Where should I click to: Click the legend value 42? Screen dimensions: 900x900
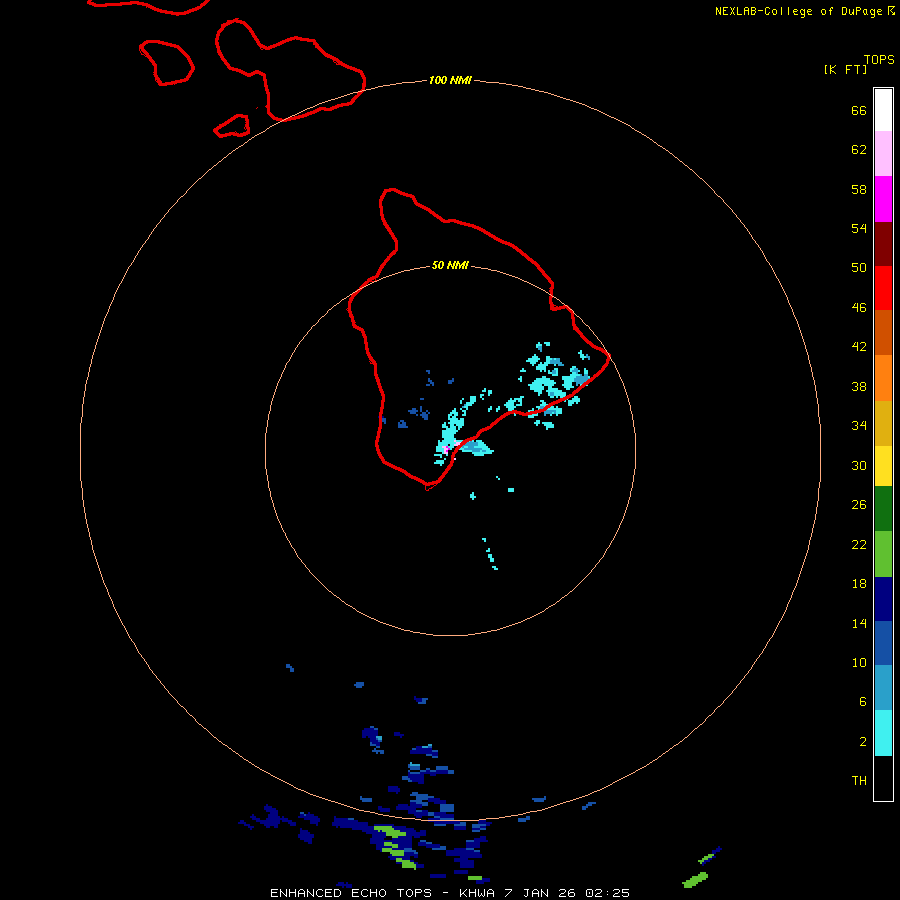pos(859,346)
